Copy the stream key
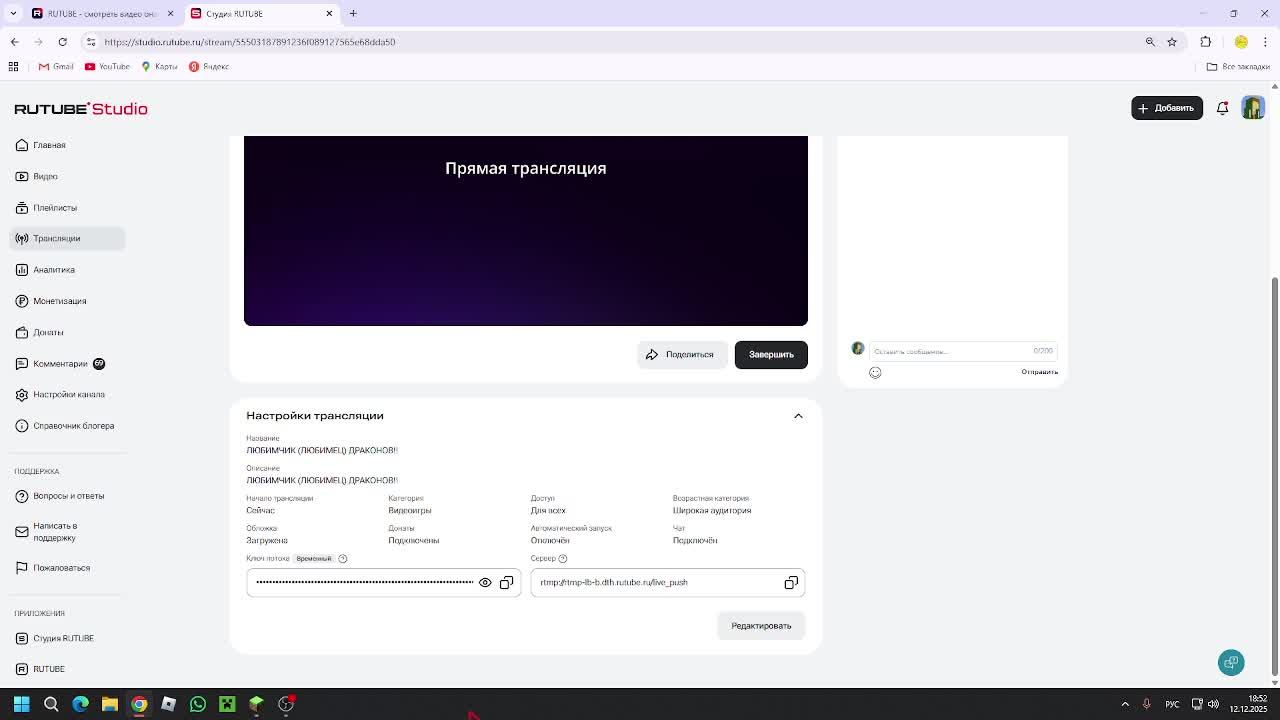1280x720 pixels. click(506, 583)
